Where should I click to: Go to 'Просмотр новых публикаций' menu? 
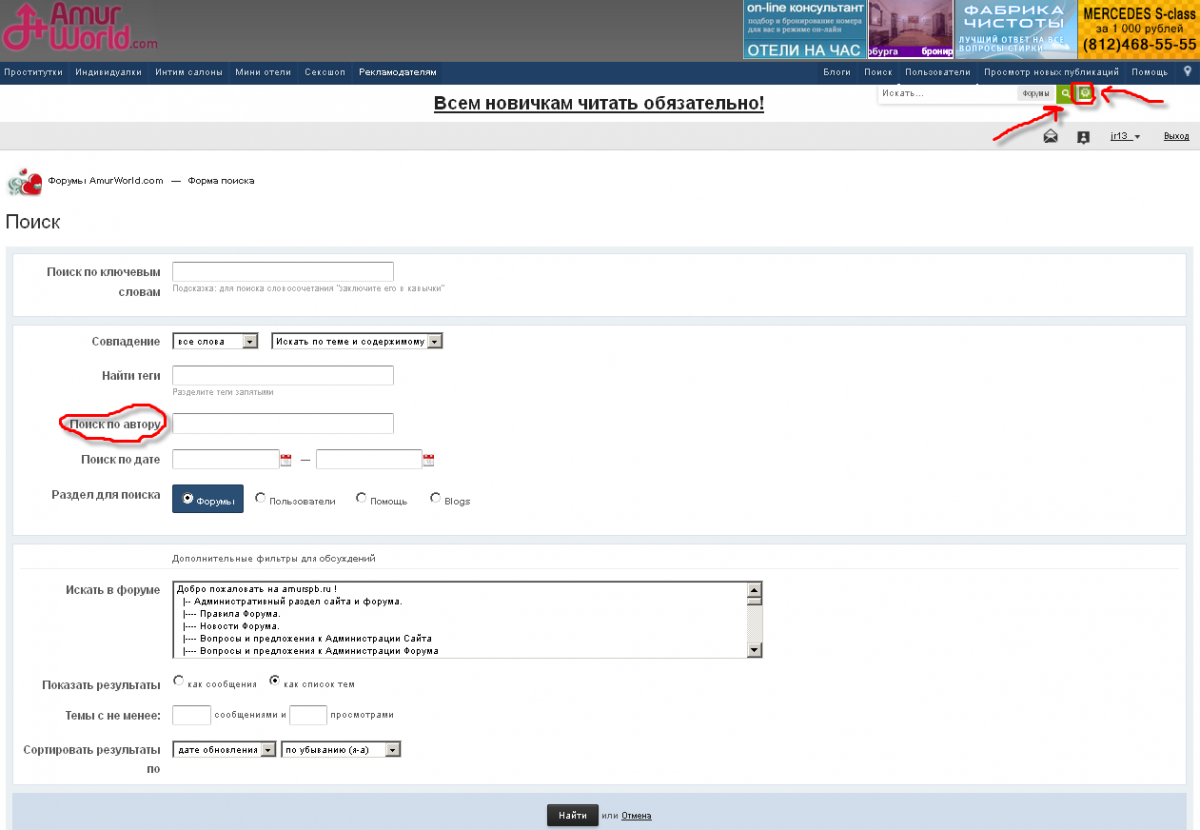pos(1051,72)
